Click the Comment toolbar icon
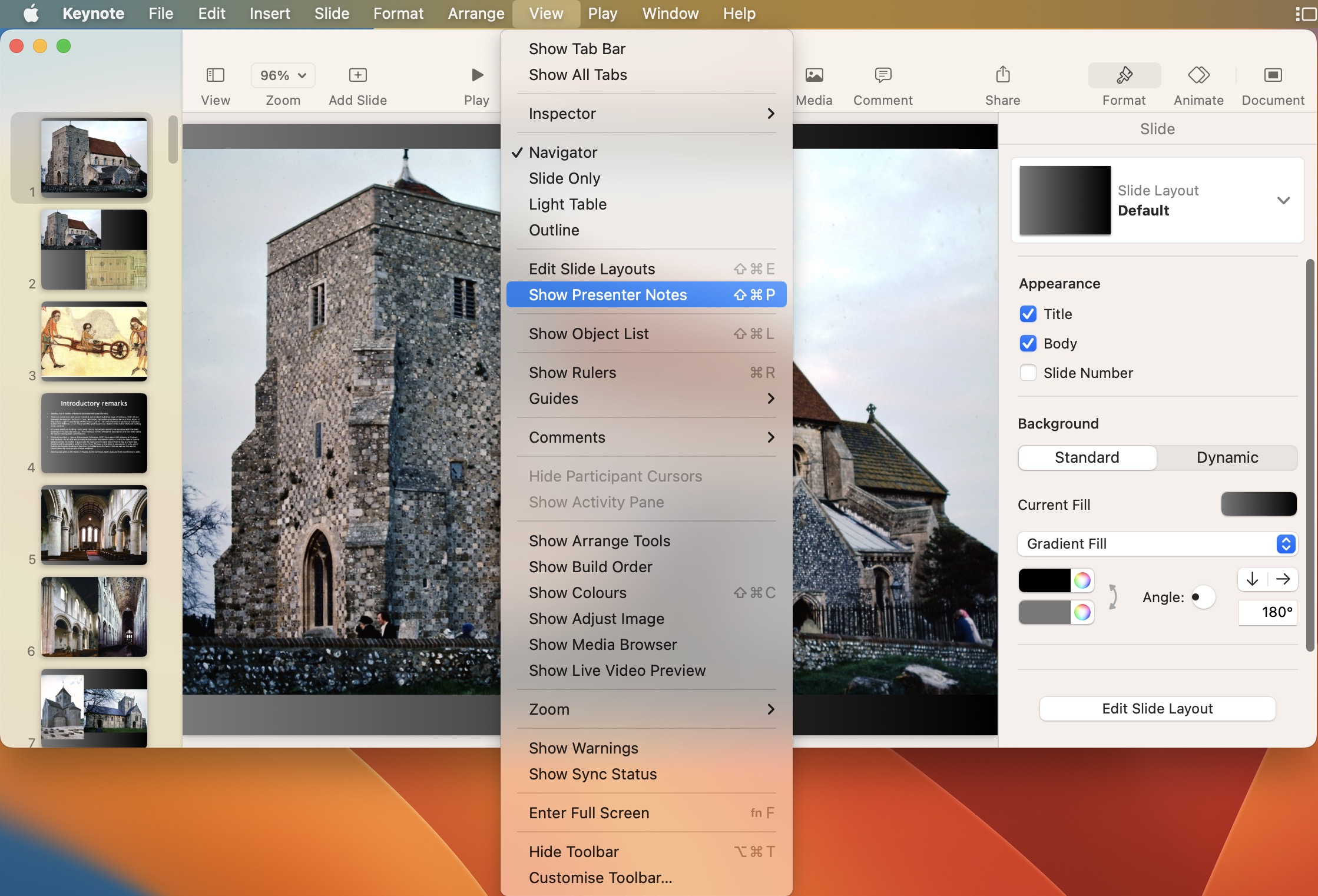1318x896 pixels. coord(883,75)
